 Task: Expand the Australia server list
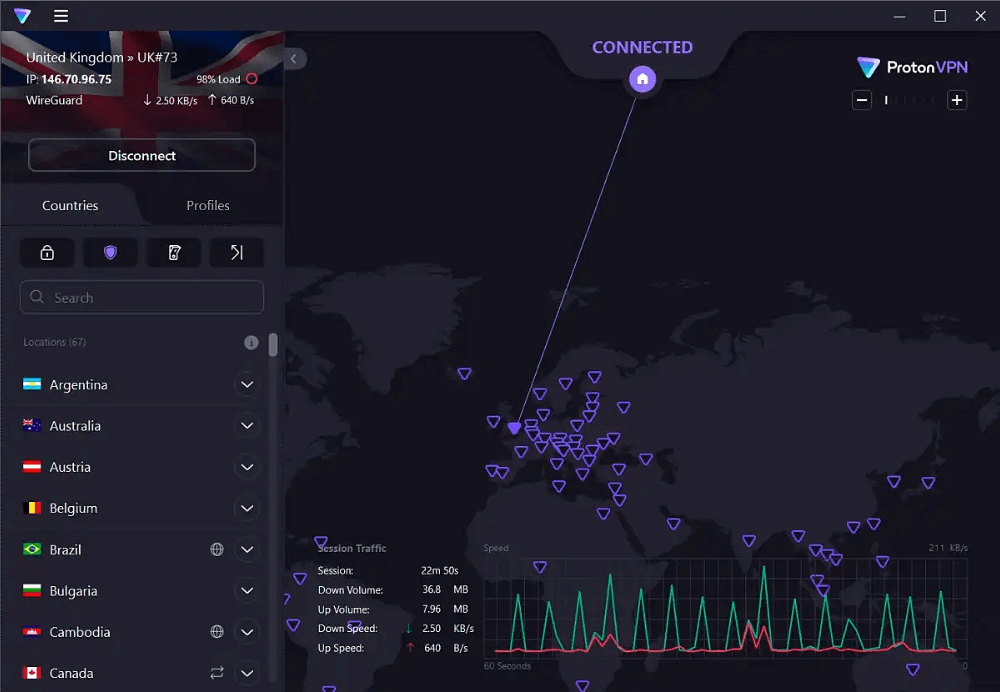247,425
